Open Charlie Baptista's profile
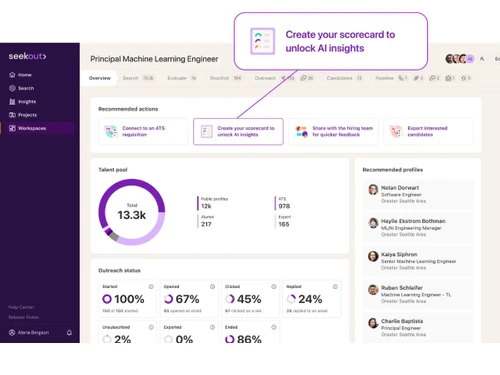The height and width of the screenshot is (375, 500). click(418, 328)
